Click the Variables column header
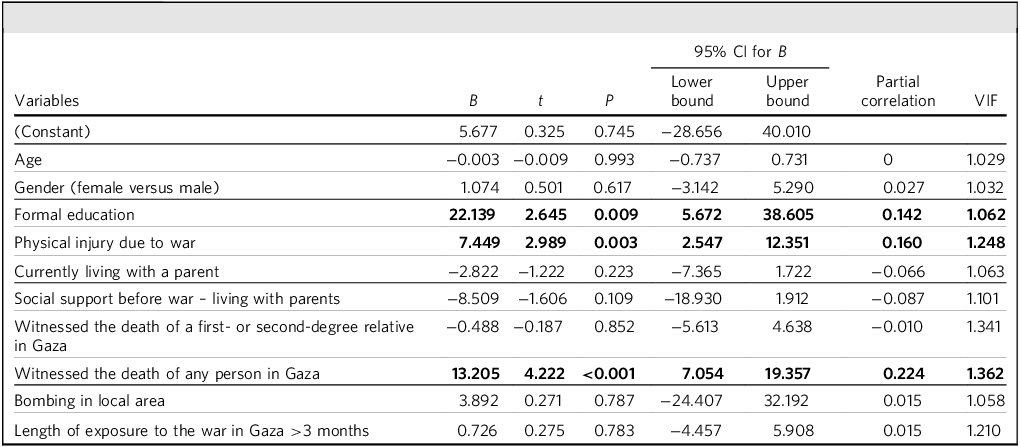 tap(47, 100)
